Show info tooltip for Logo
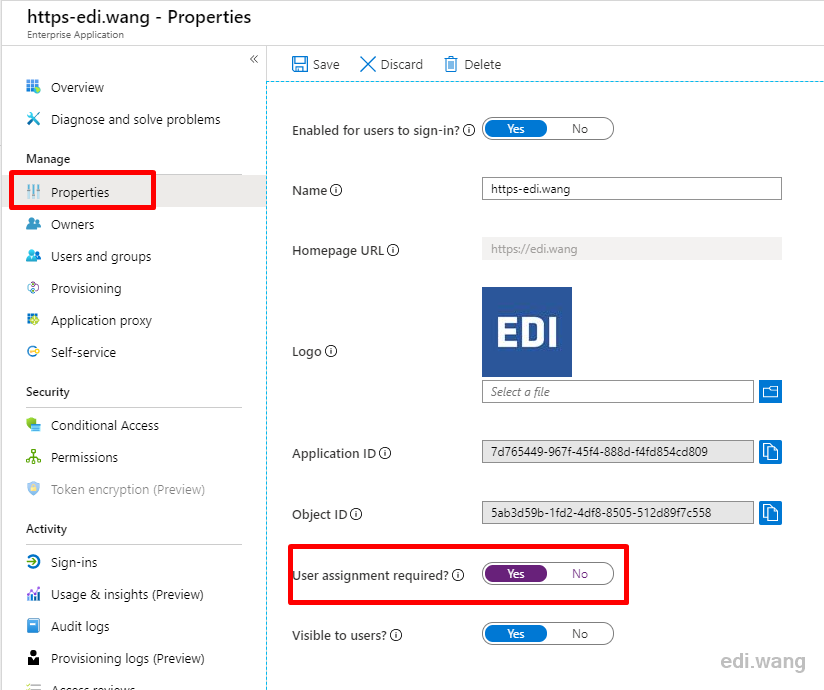 331,351
